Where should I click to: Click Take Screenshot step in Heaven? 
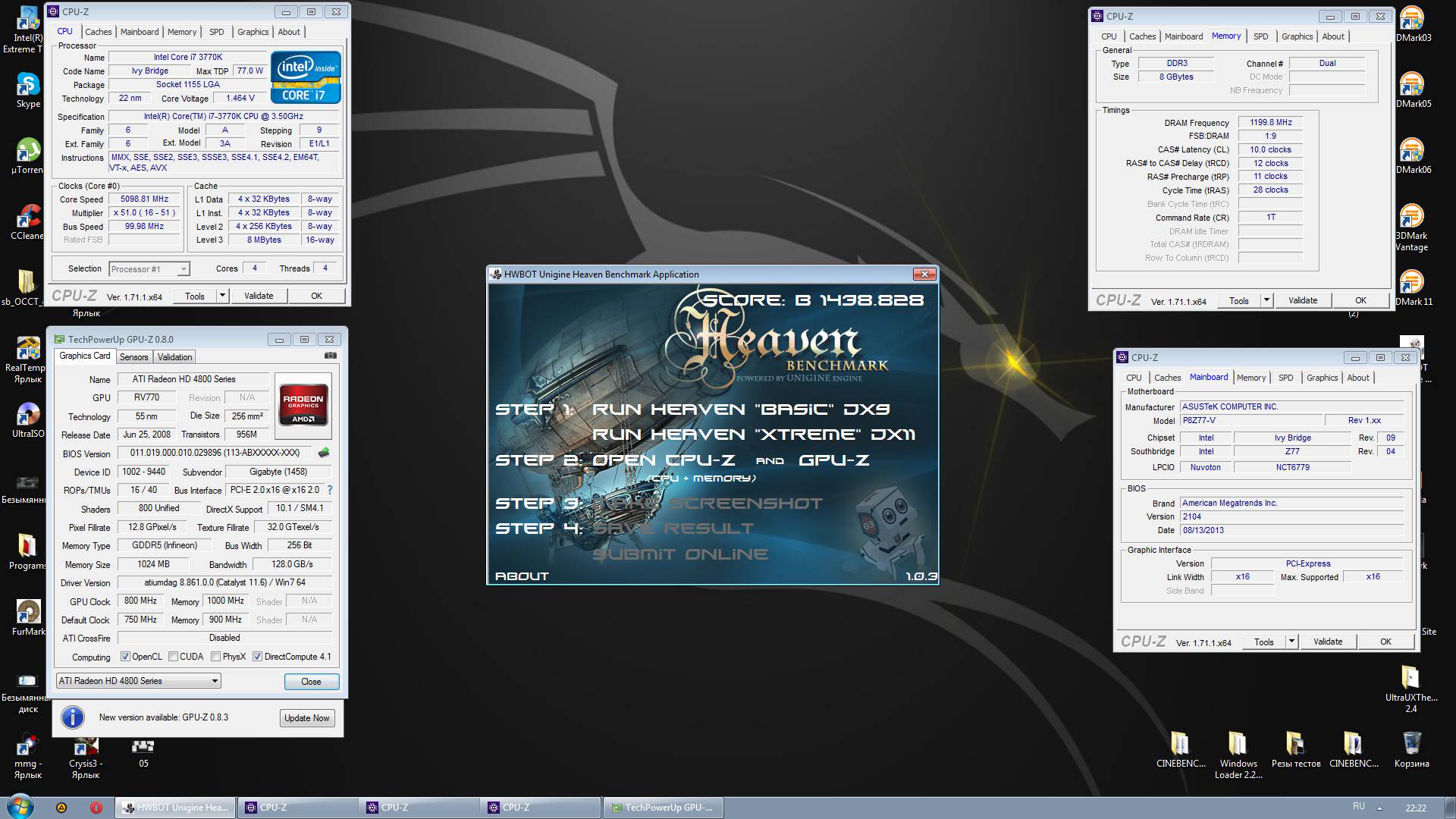click(707, 504)
